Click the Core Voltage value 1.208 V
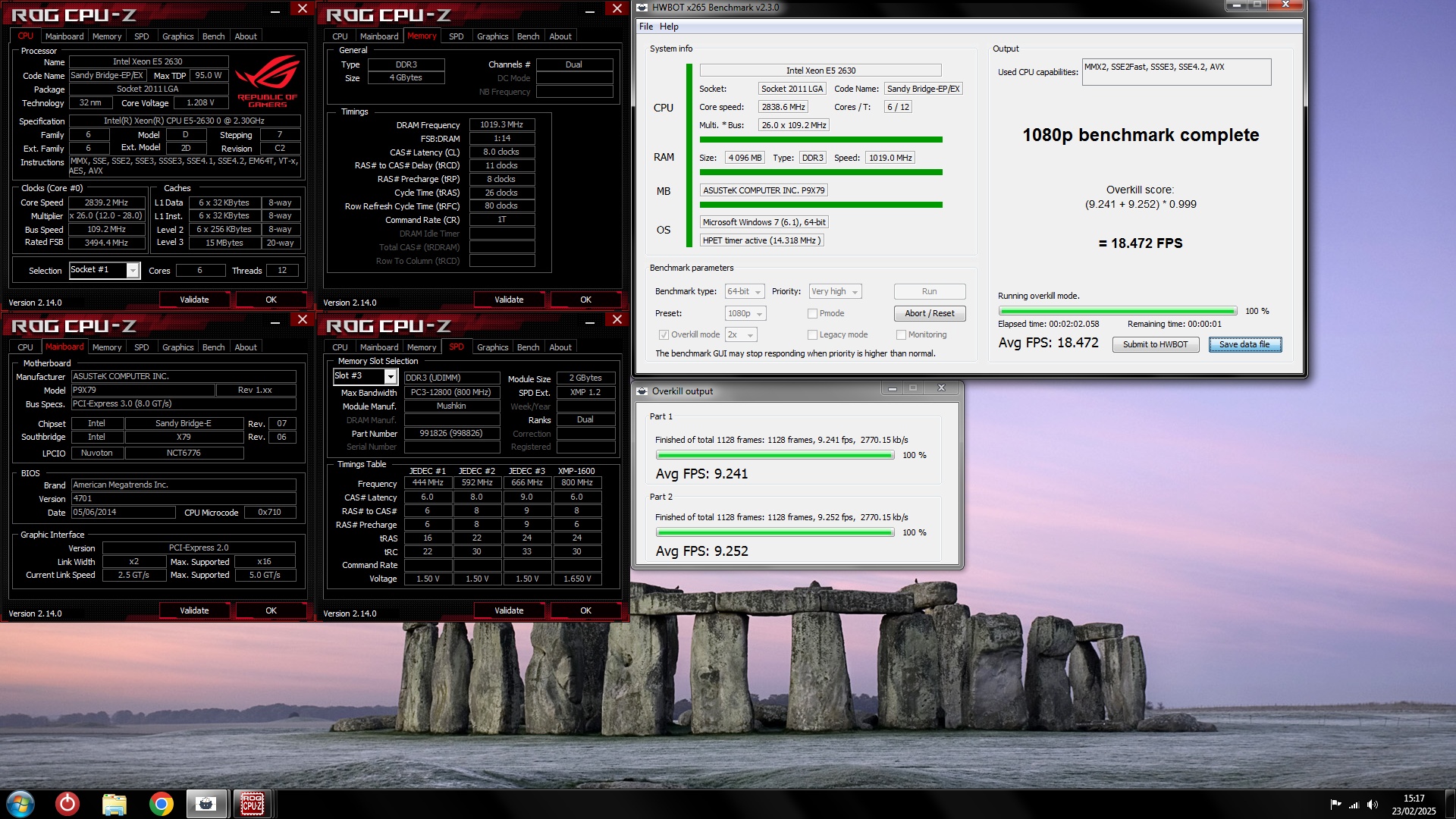Screen dimensions: 1456x819 200,102
